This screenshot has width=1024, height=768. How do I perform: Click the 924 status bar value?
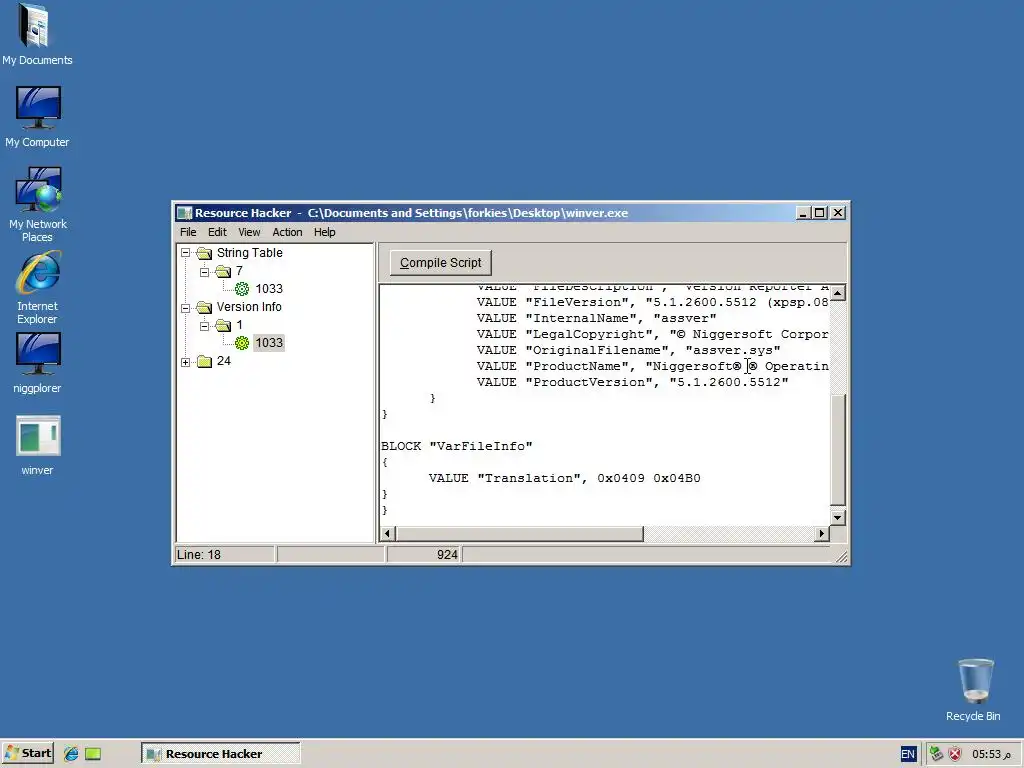[x=447, y=554]
